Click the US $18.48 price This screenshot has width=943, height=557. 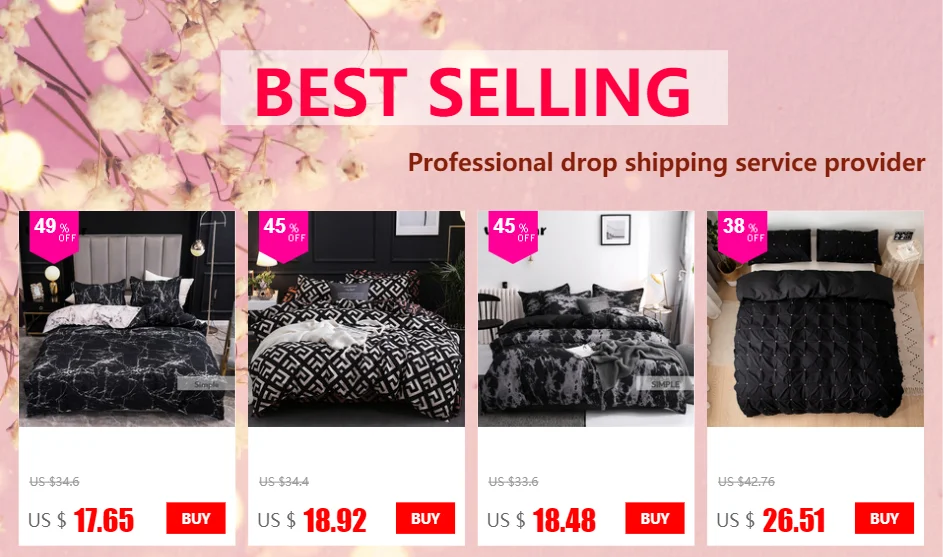click(541, 520)
